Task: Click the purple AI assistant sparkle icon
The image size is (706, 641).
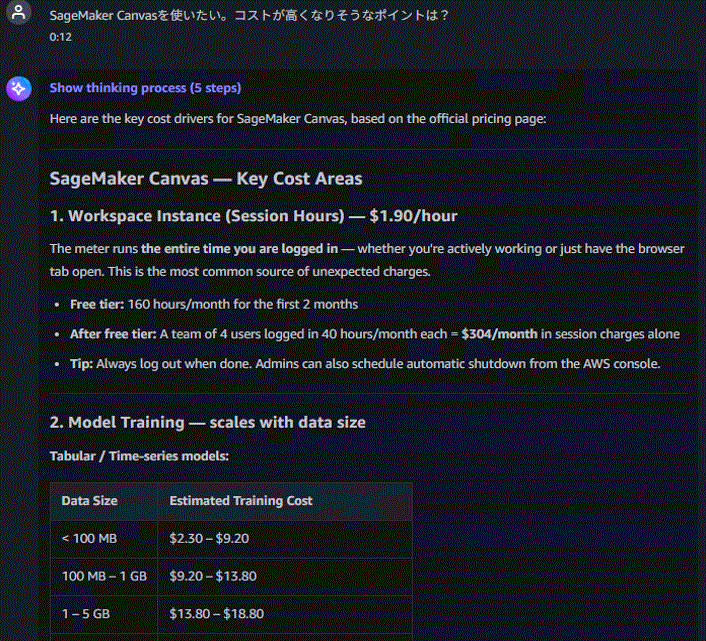Action: pyautogui.click(x=18, y=88)
